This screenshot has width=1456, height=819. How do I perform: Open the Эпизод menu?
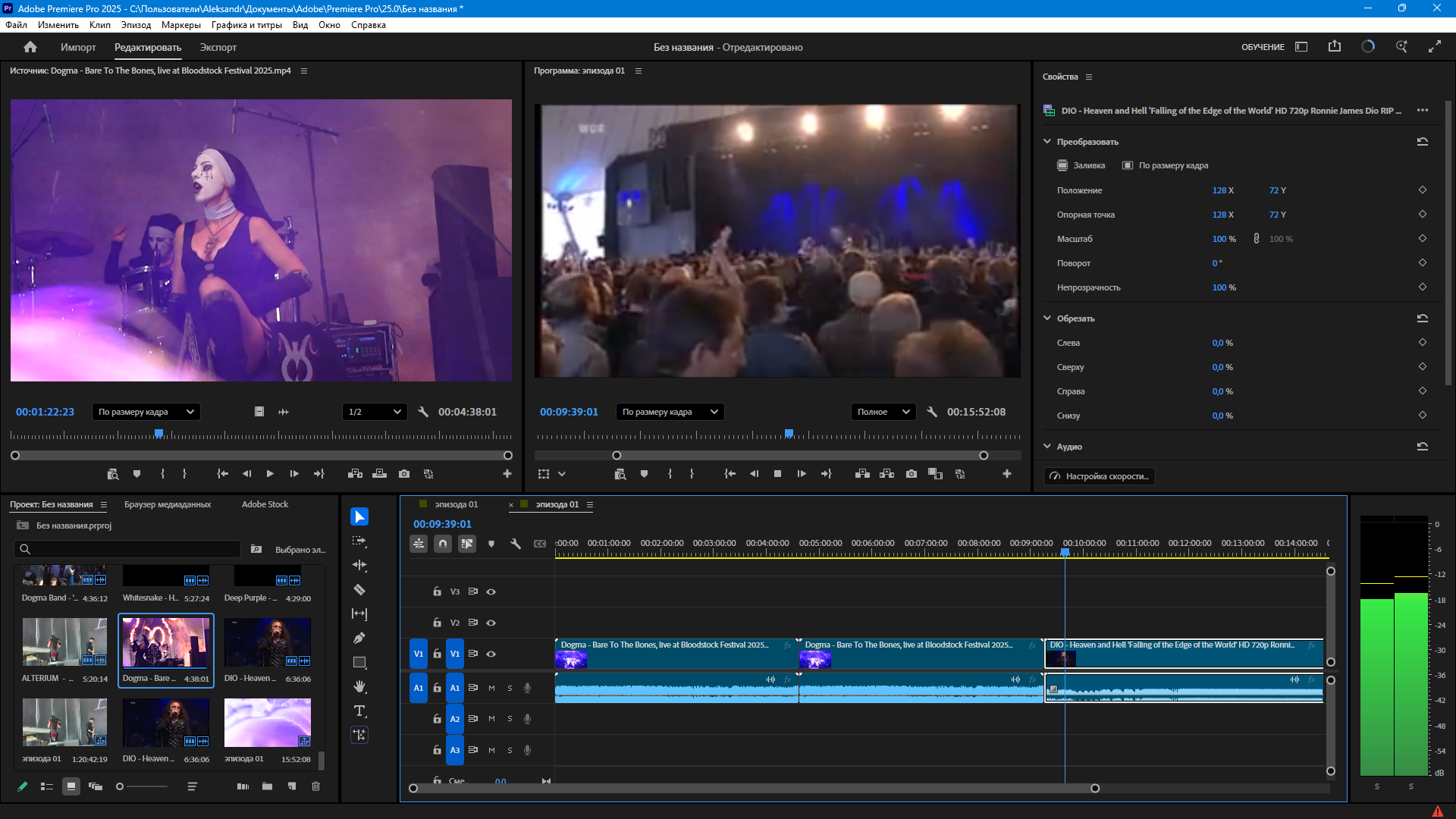pos(136,25)
